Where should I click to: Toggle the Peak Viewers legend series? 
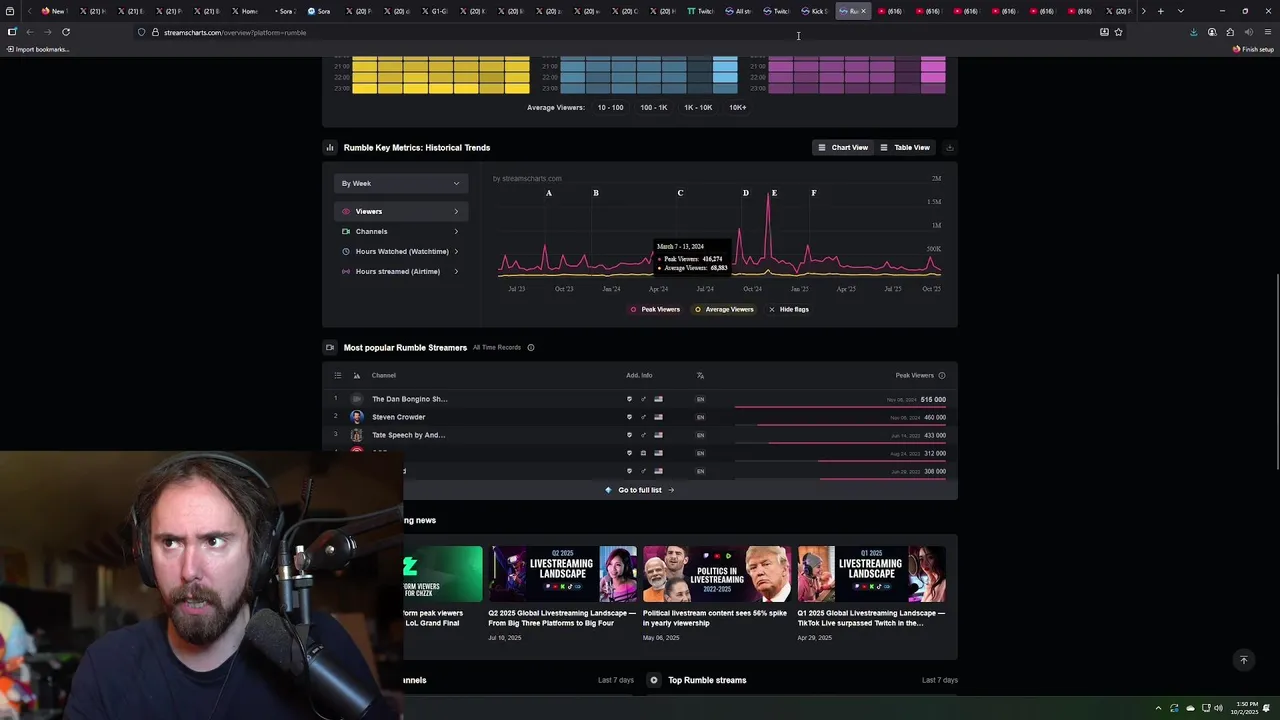click(655, 310)
